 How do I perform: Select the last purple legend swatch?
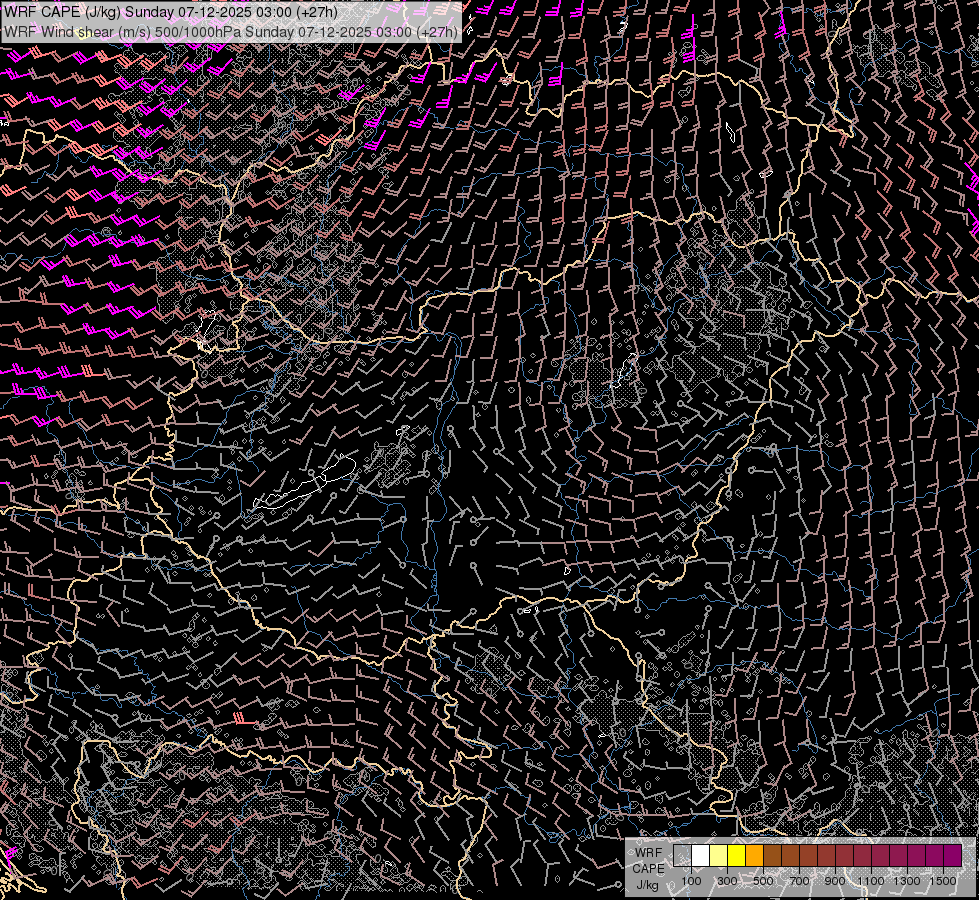click(953, 855)
